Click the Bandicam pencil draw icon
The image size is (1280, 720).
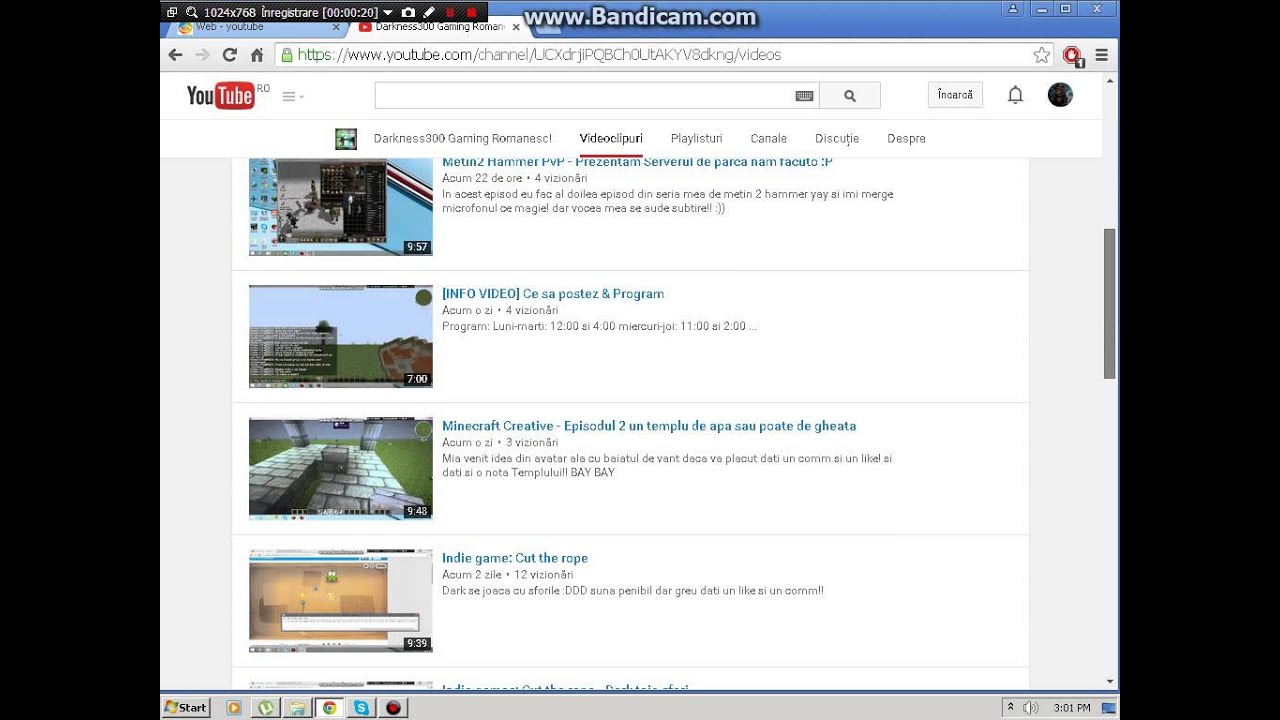429,12
